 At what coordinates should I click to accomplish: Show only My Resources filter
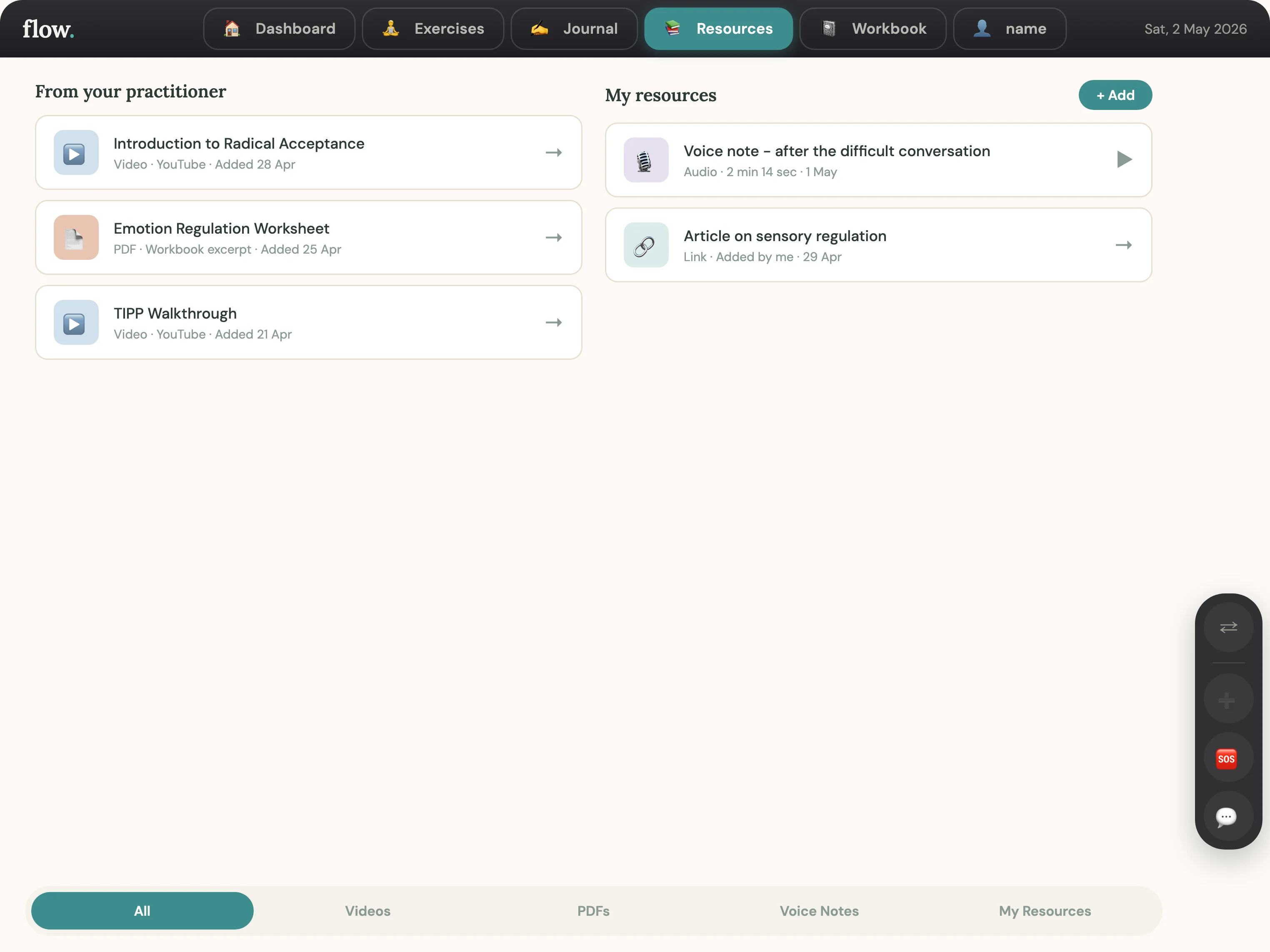pyautogui.click(x=1044, y=911)
